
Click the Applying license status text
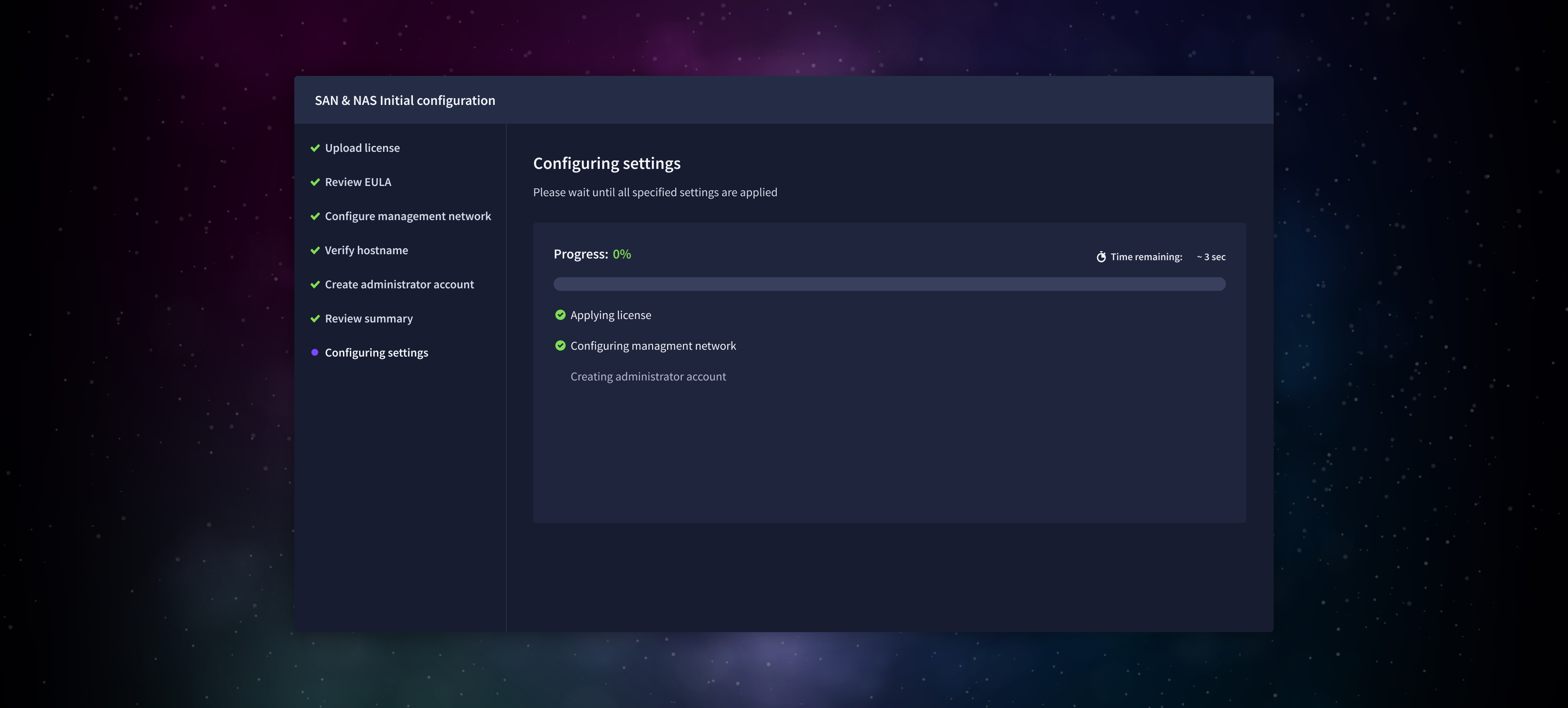[x=610, y=315]
